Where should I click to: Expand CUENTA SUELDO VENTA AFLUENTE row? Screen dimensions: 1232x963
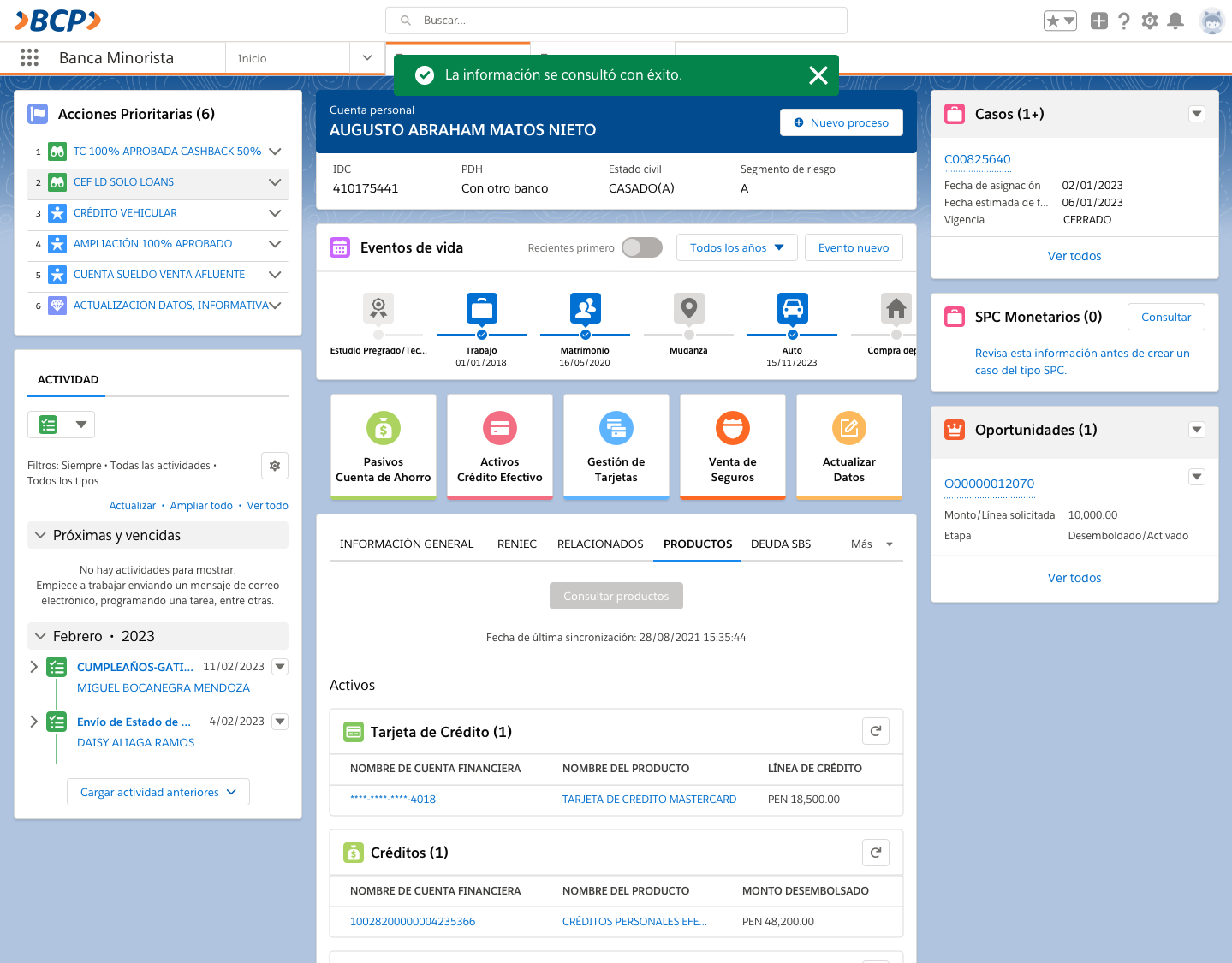click(x=275, y=275)
